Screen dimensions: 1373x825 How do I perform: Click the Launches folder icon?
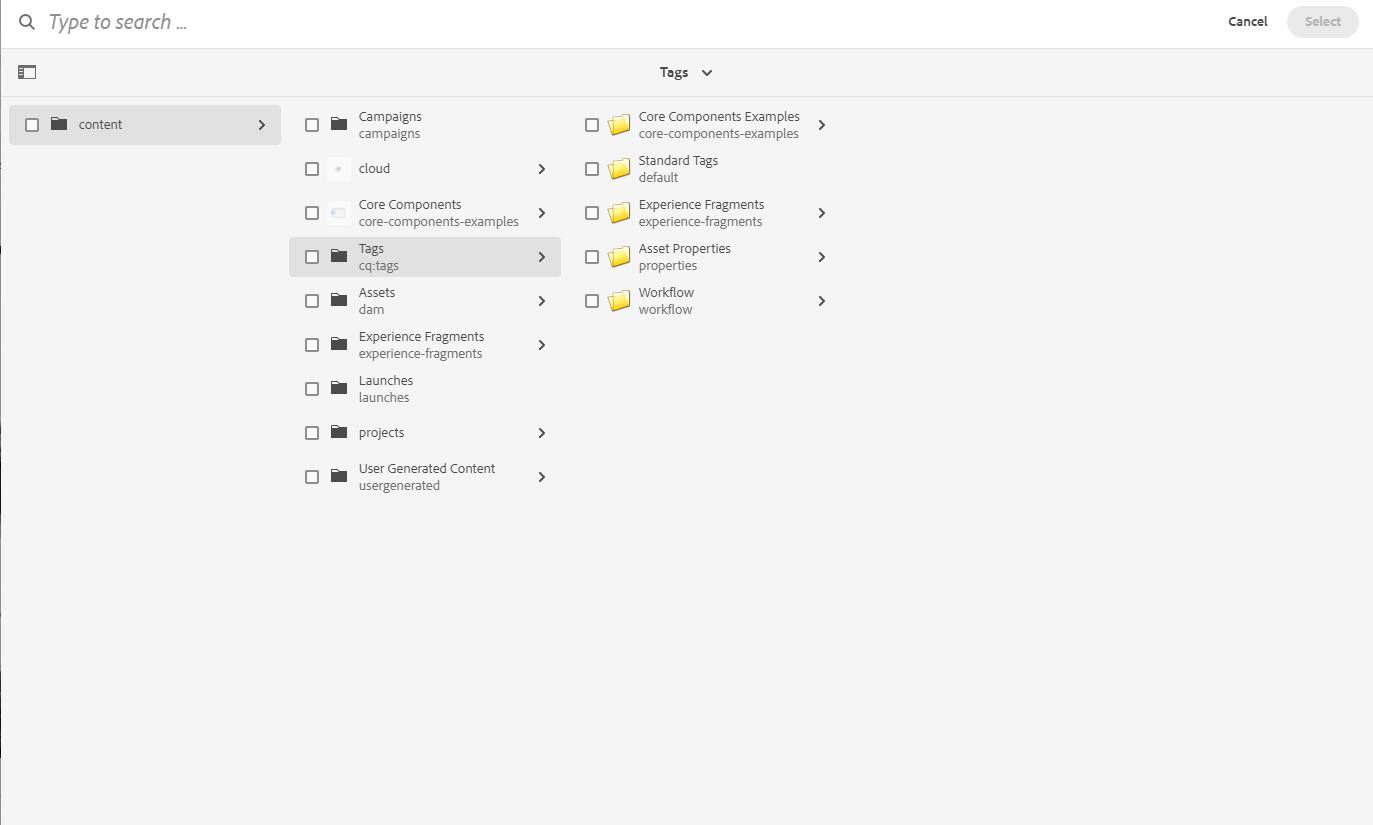coord(339,389)
